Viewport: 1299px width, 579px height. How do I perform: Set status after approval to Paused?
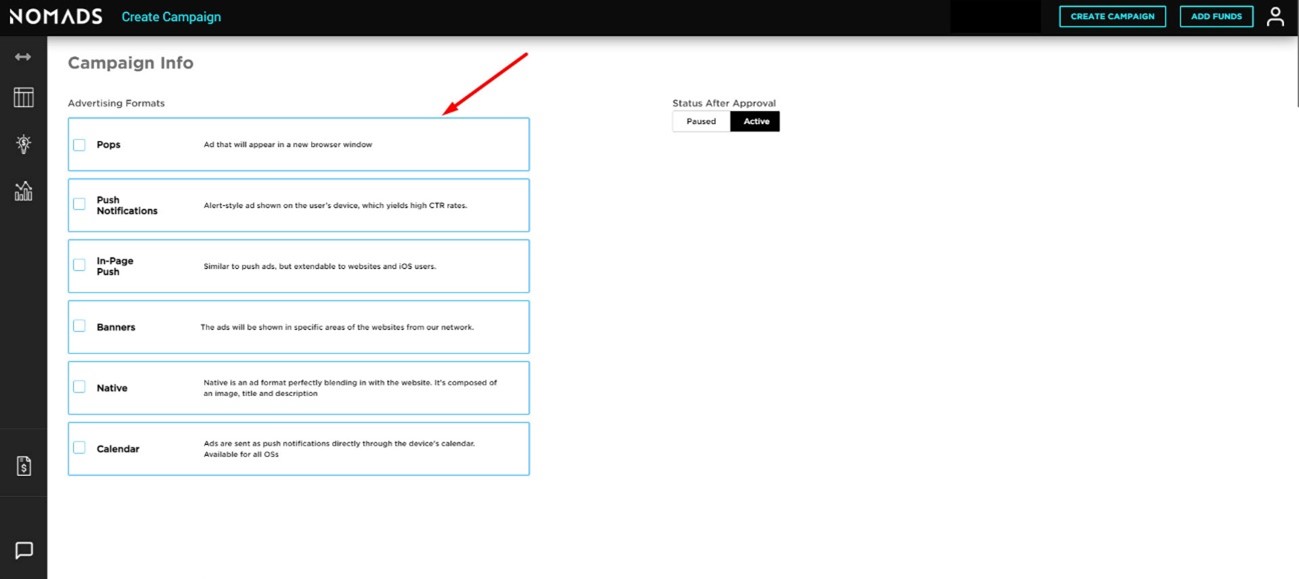click(701, 122)
